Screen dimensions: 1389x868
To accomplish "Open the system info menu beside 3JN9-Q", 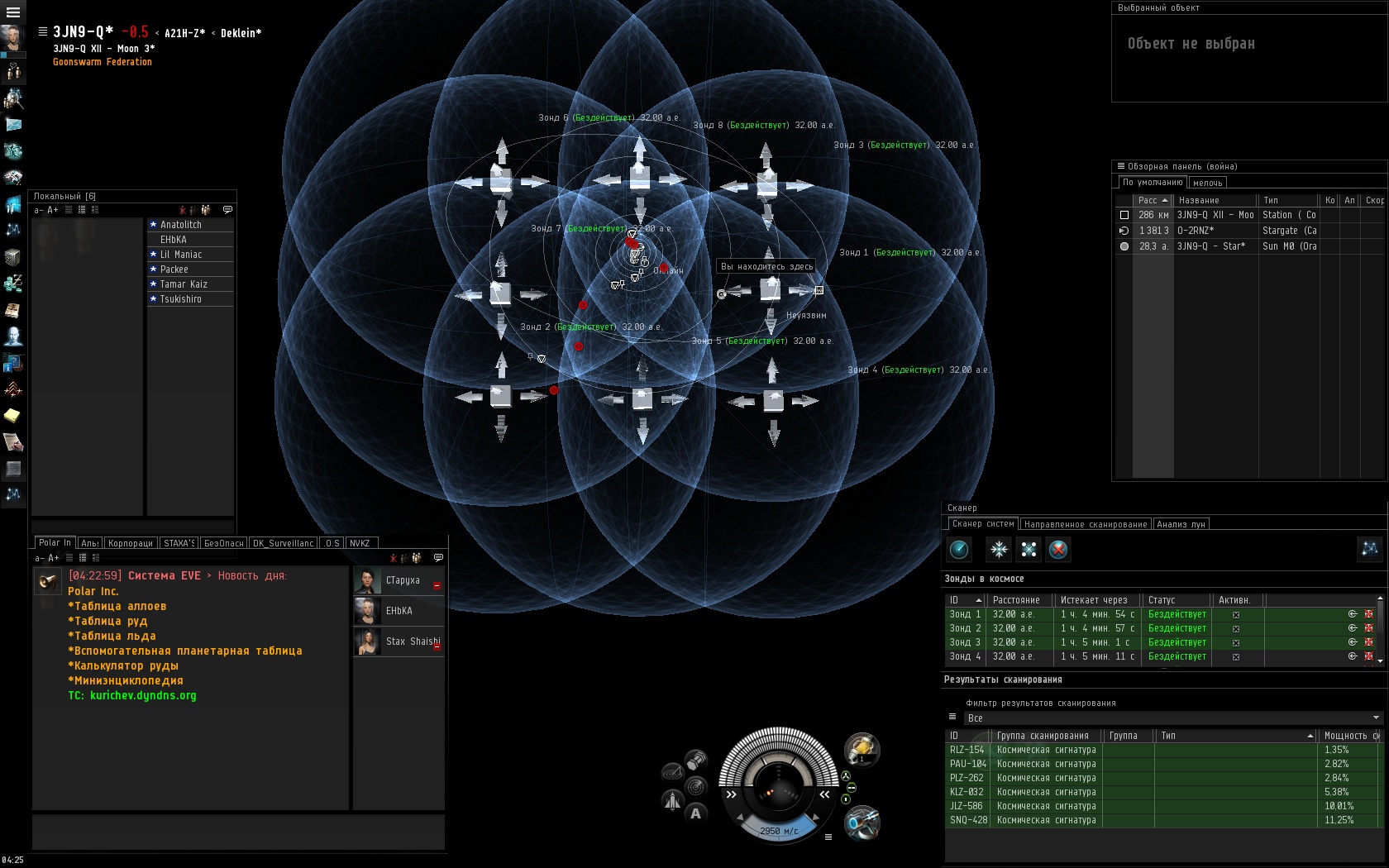I will 43,31.
